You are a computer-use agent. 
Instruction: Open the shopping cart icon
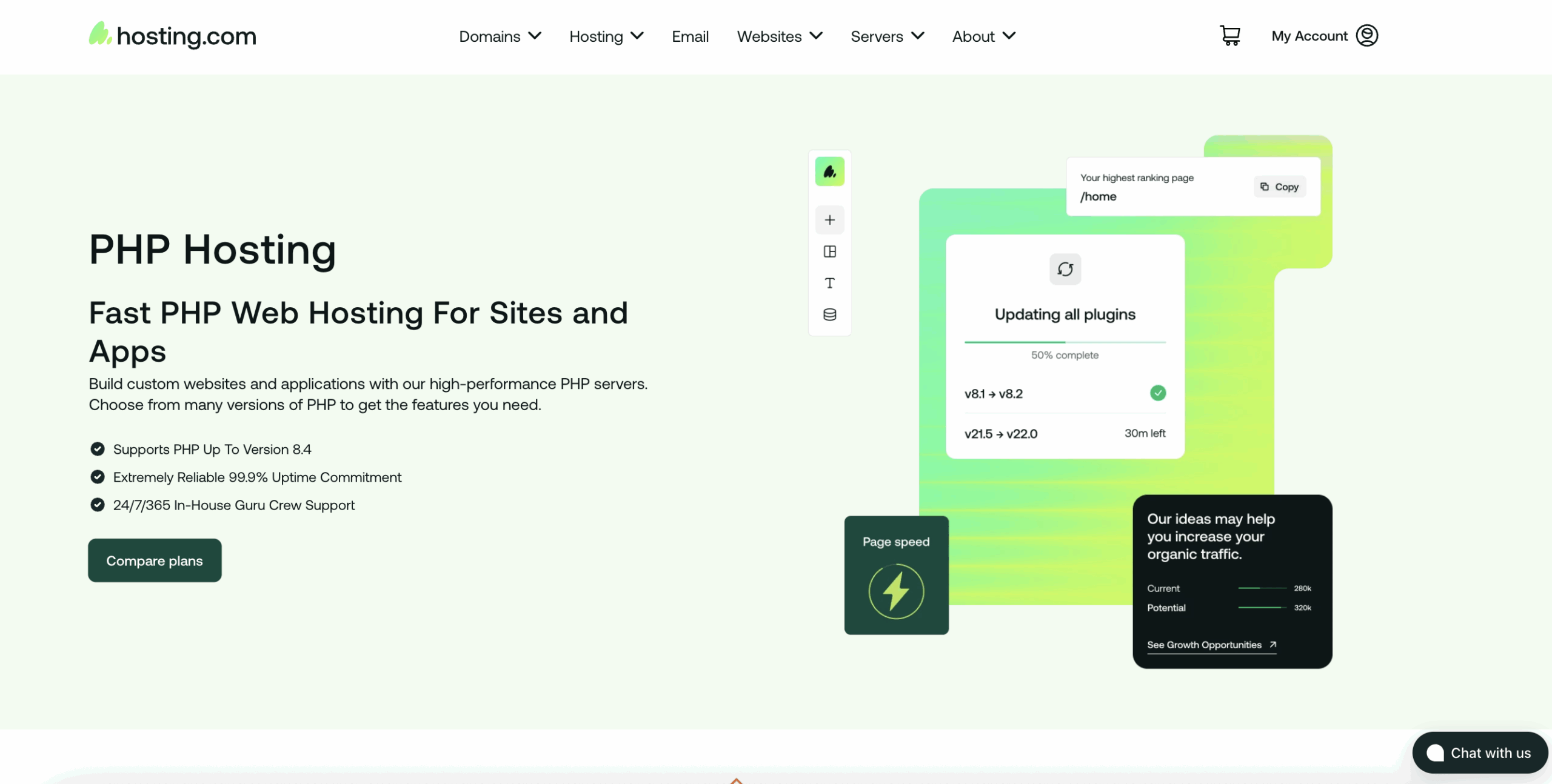click(x=1230, y=36)
